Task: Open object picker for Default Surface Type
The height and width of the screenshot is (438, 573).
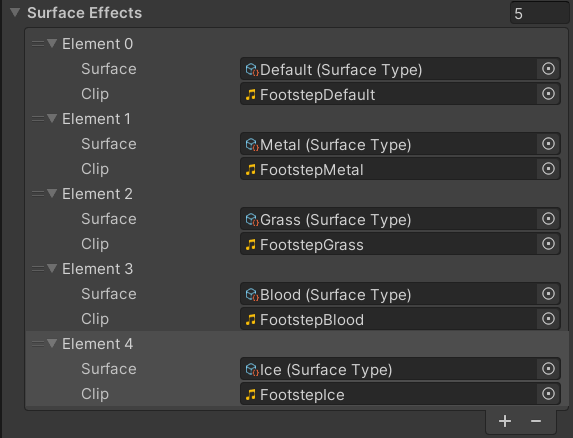Action: coord(548,69)
